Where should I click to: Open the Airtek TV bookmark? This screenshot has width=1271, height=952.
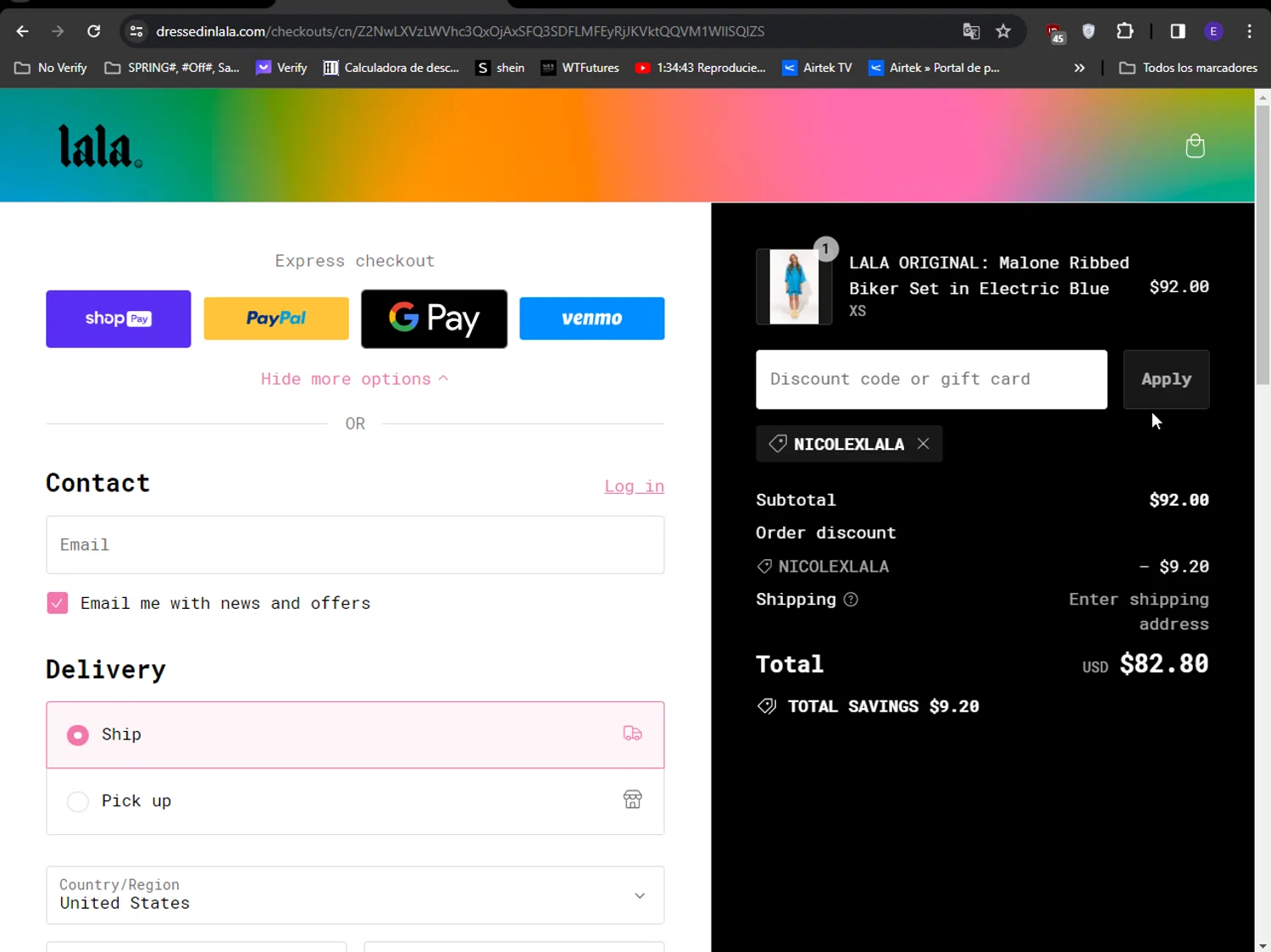pos(817,68)
